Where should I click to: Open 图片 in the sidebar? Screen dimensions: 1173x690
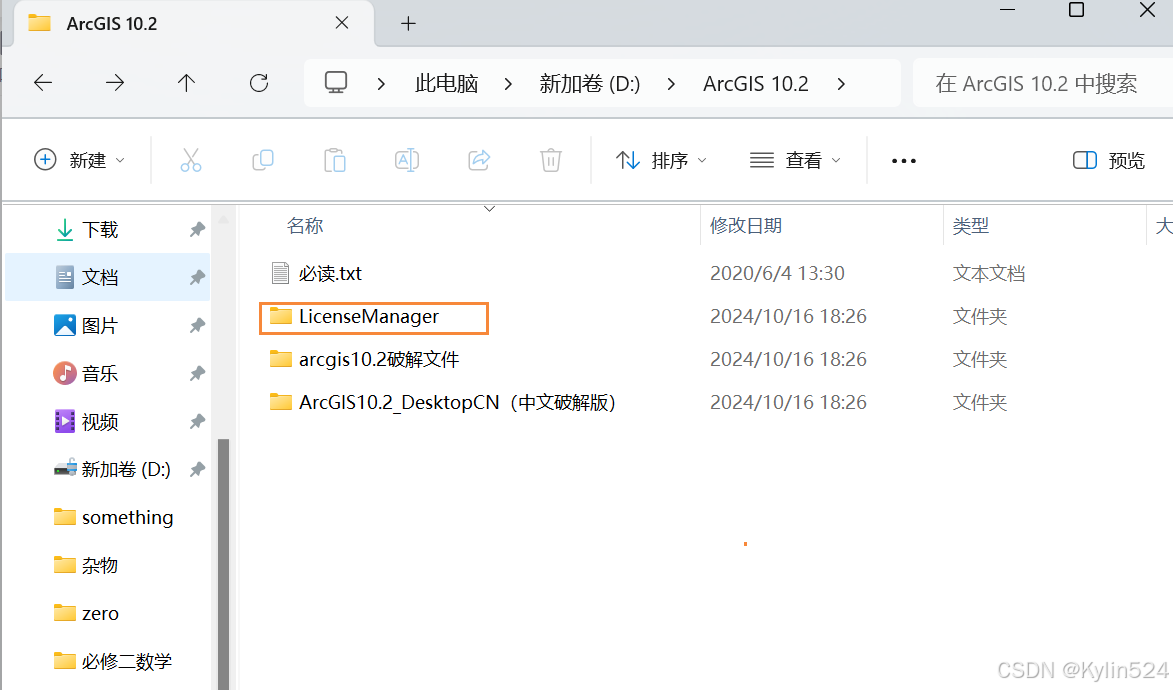pyautogui.click(x=99, y=326)
